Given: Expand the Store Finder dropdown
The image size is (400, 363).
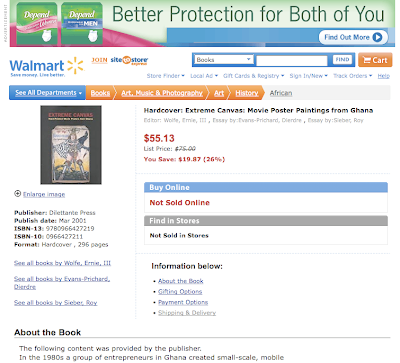Looking at the screenshot, I should [x=166, y=76].
